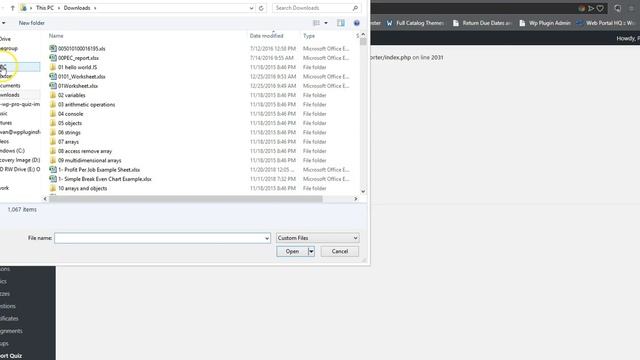
Task: Click the Howdy greeting in the WordPress admin bar
Action: [x=628, y=38]
